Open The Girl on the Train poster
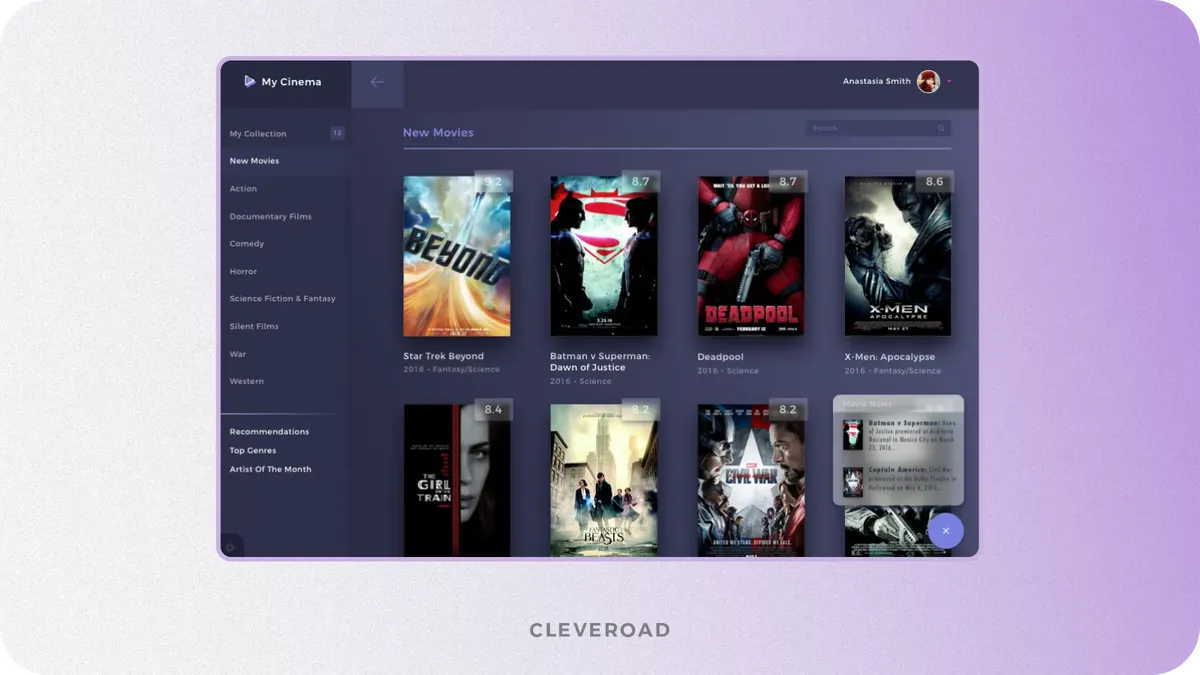The image size is (1200, 675). (457, 480)
